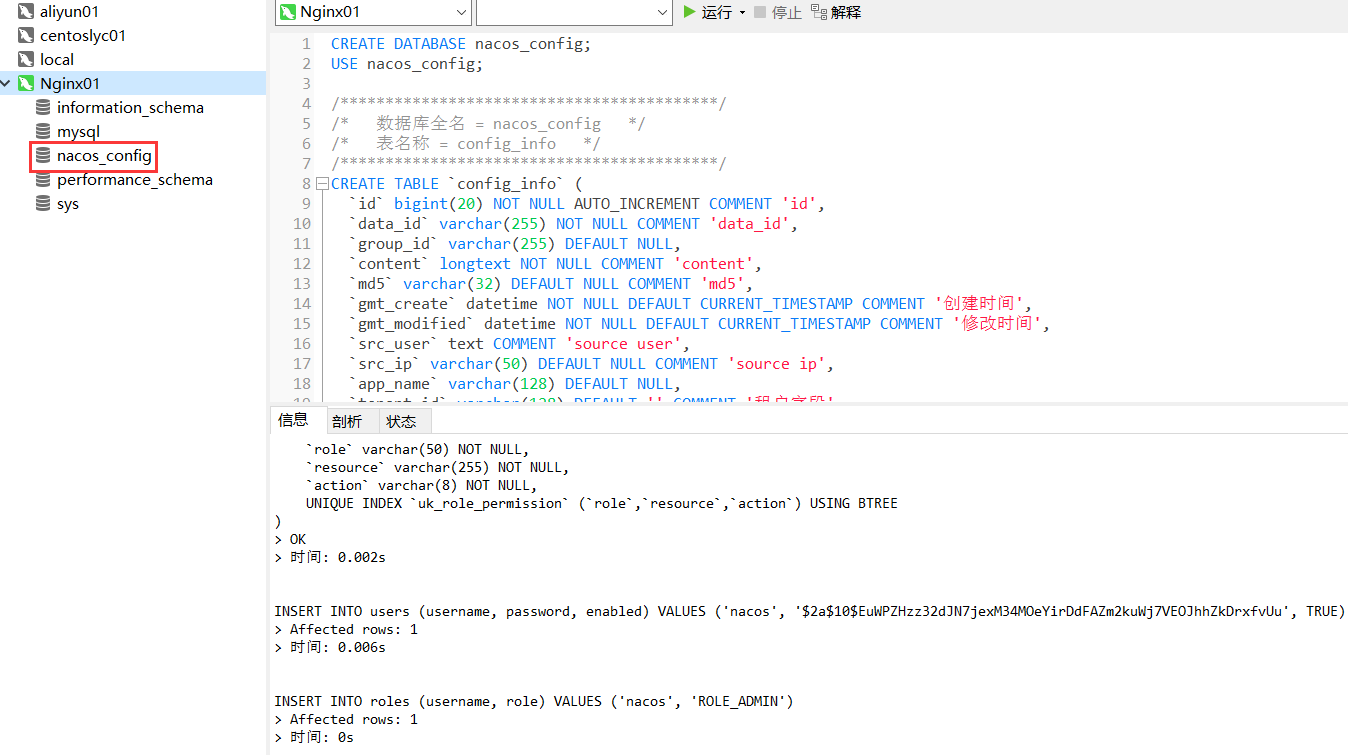Click the `resource` varchar(255) output line

coord(438,467)
